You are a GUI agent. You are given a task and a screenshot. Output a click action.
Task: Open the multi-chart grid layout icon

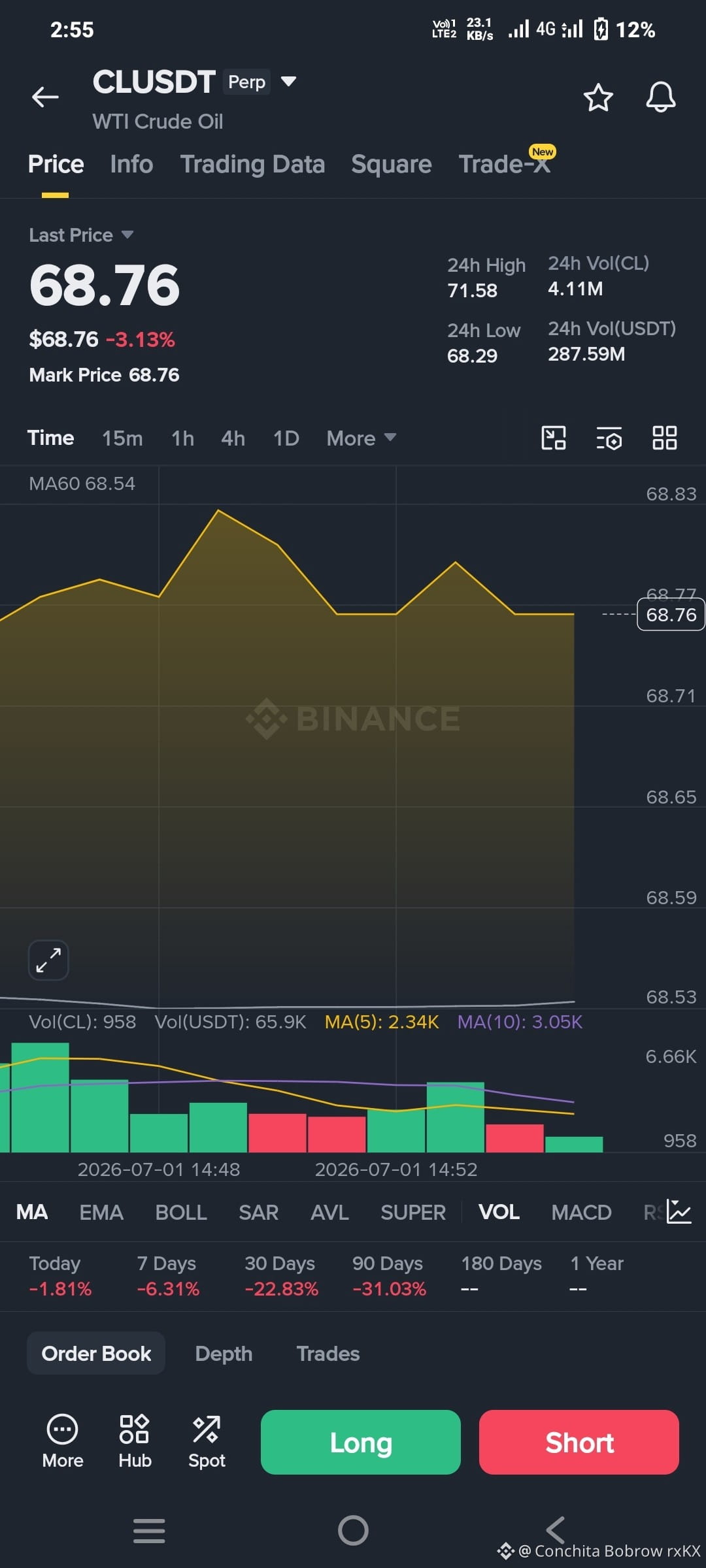point(664,438)
